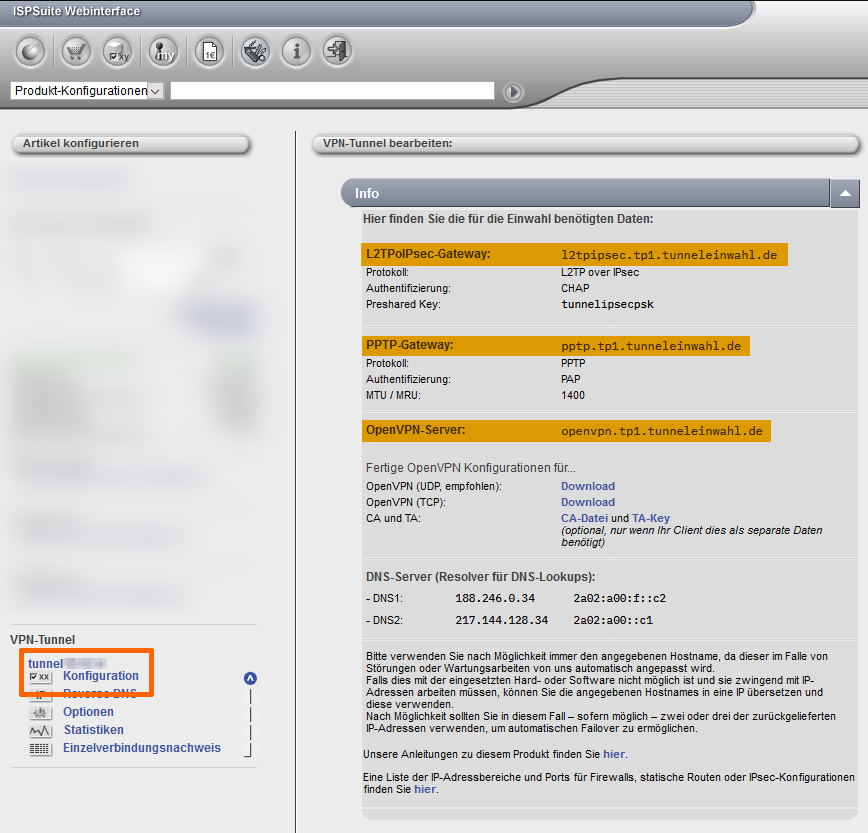
Task: Open the info 'i' toolbar icon
Action: (296, 51)
